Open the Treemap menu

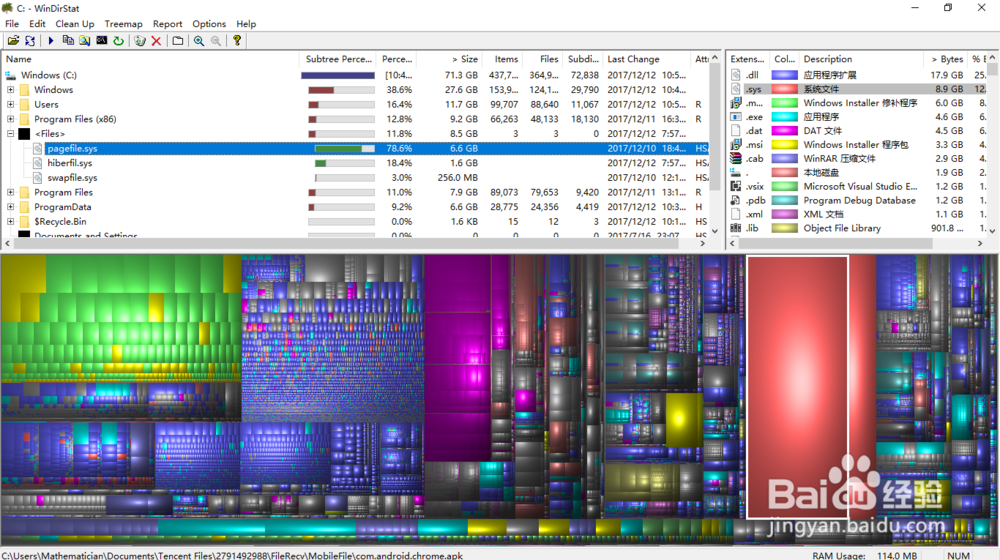(x=124, y=24)
